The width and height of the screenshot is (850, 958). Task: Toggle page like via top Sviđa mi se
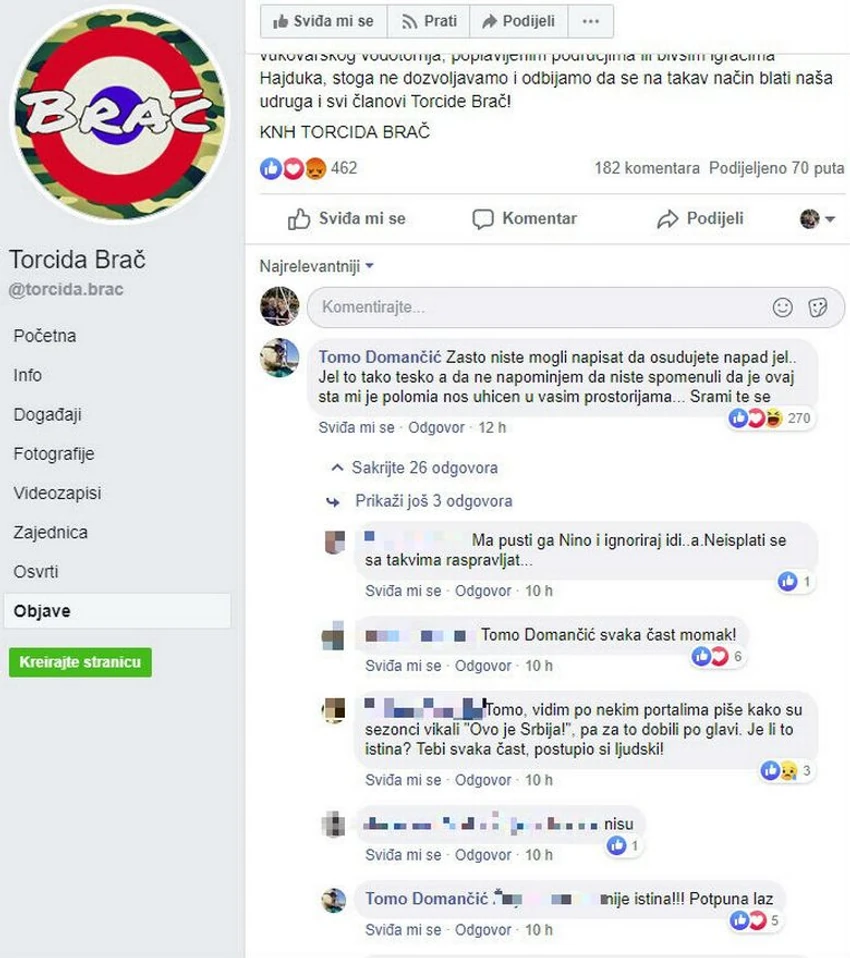coord(323,21)
